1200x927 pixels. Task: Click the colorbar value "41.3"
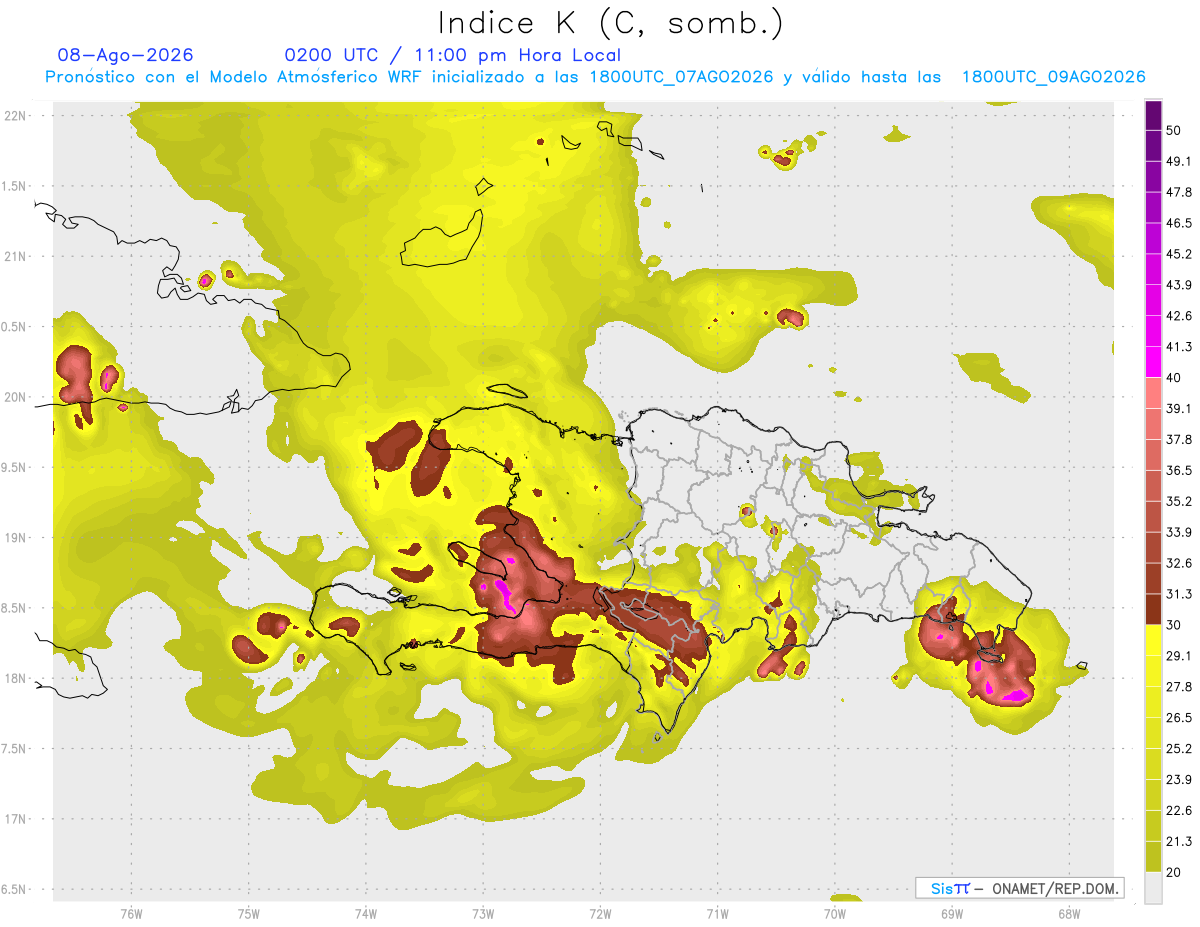[1179, 347]
